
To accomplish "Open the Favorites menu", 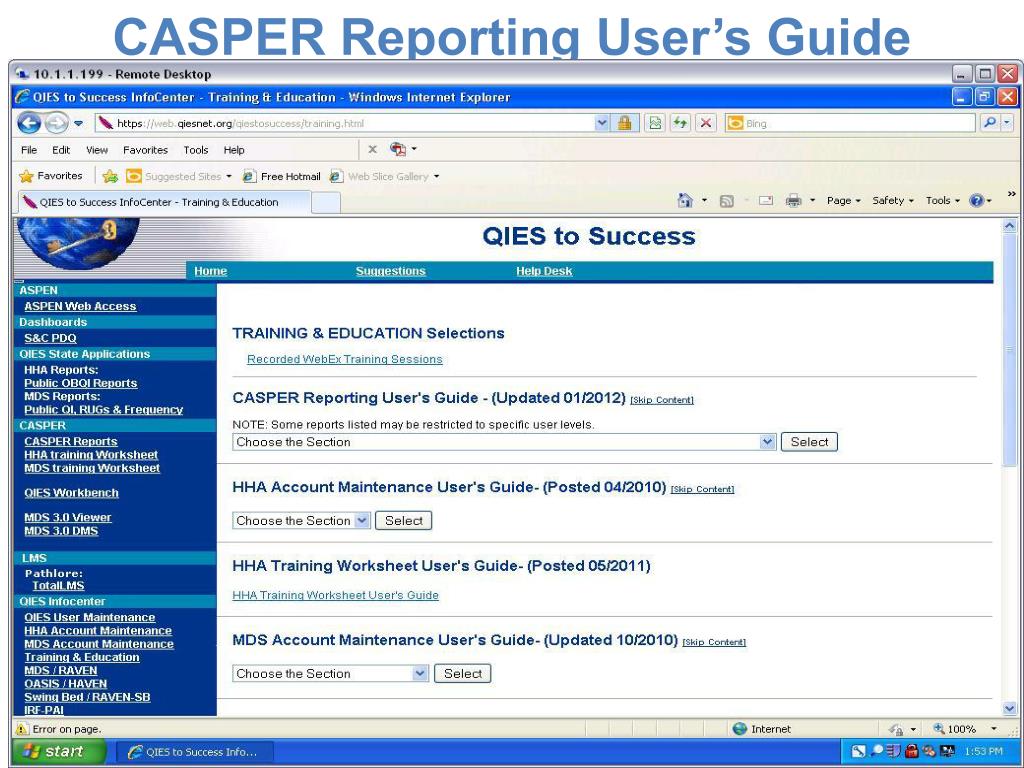I will coord(145,150).
